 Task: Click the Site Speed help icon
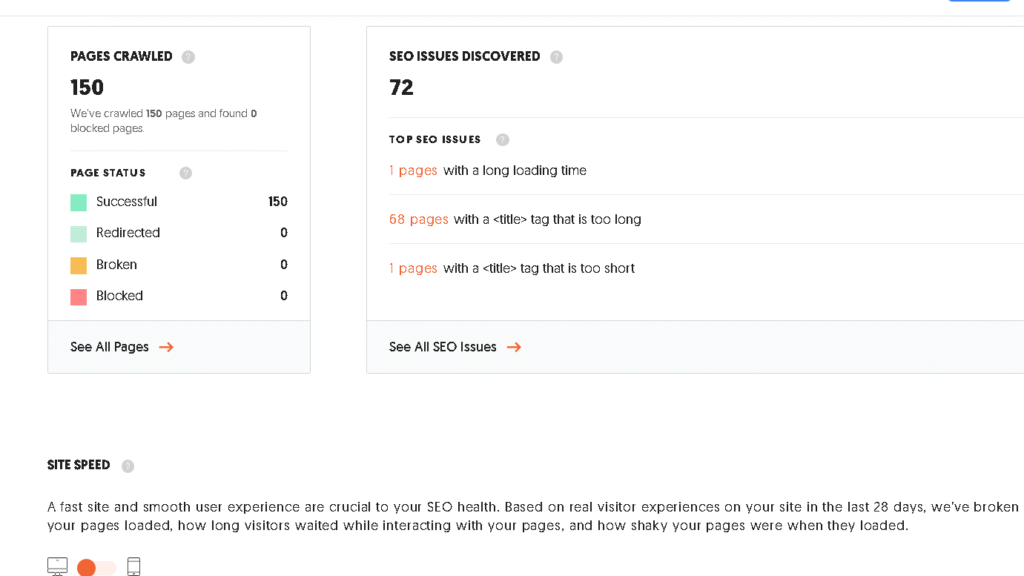[127, 465]
